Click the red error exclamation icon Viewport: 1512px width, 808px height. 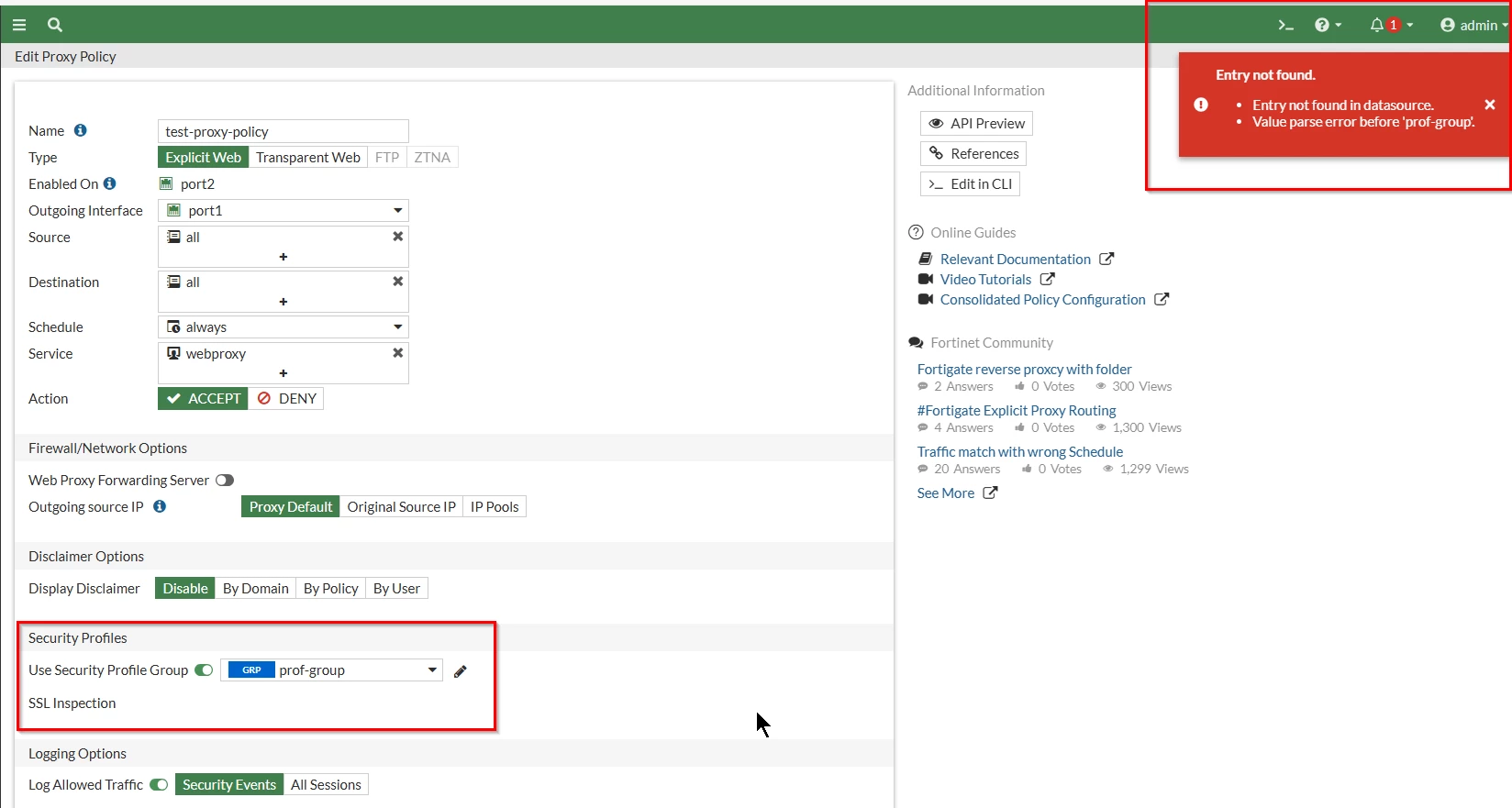point(1201,105)
